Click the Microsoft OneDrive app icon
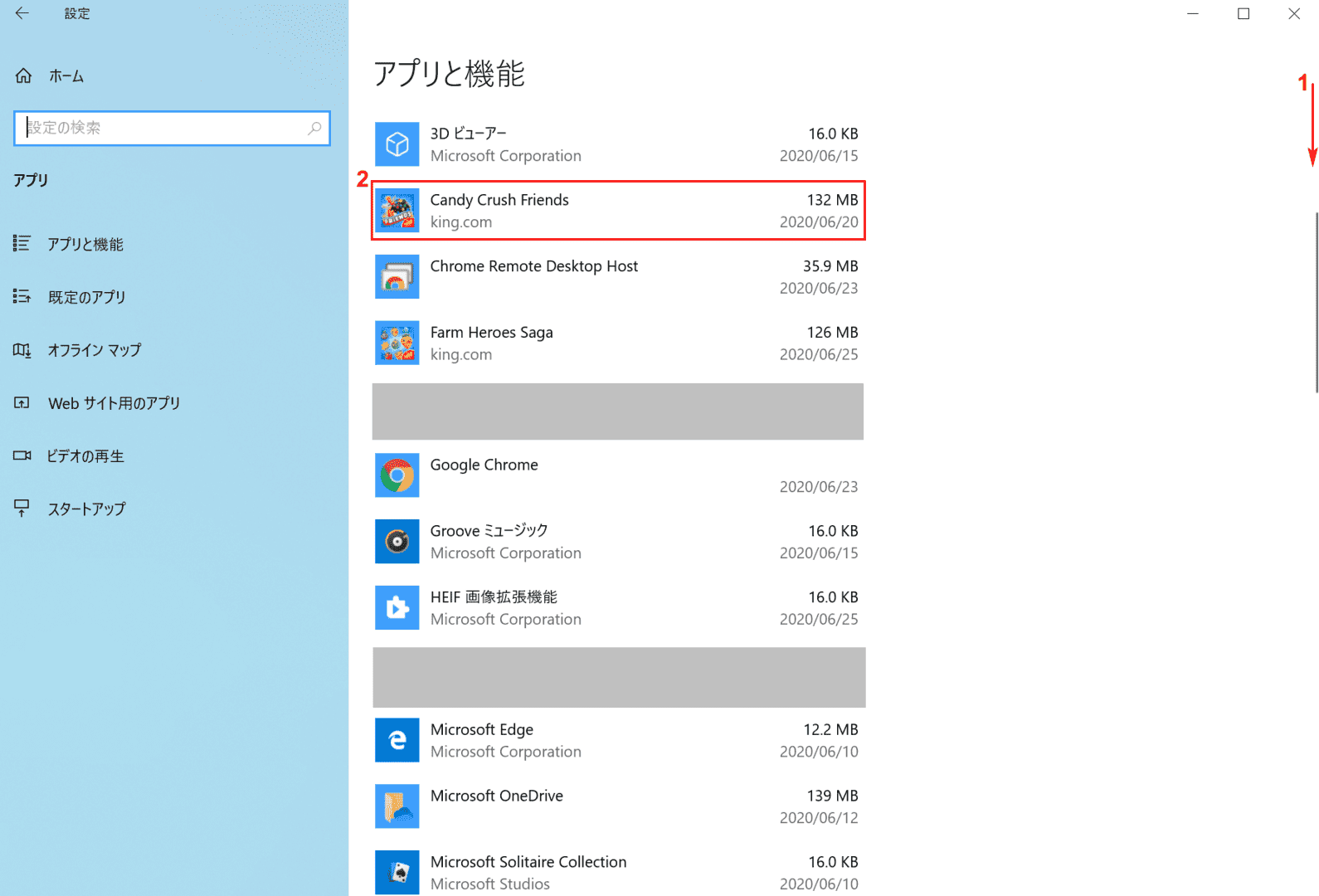Image resolution: width=1319 pixels, height=896 pixels. coord(397,806)
